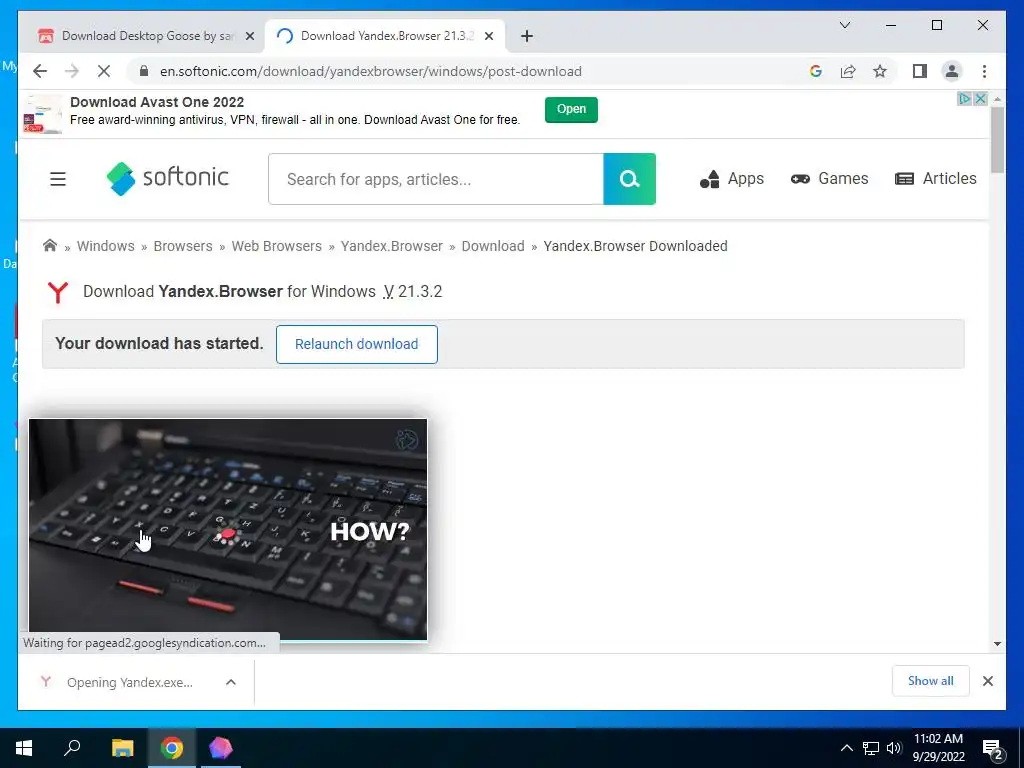Click the purple gem taskbar app

(x=221, y=748)
